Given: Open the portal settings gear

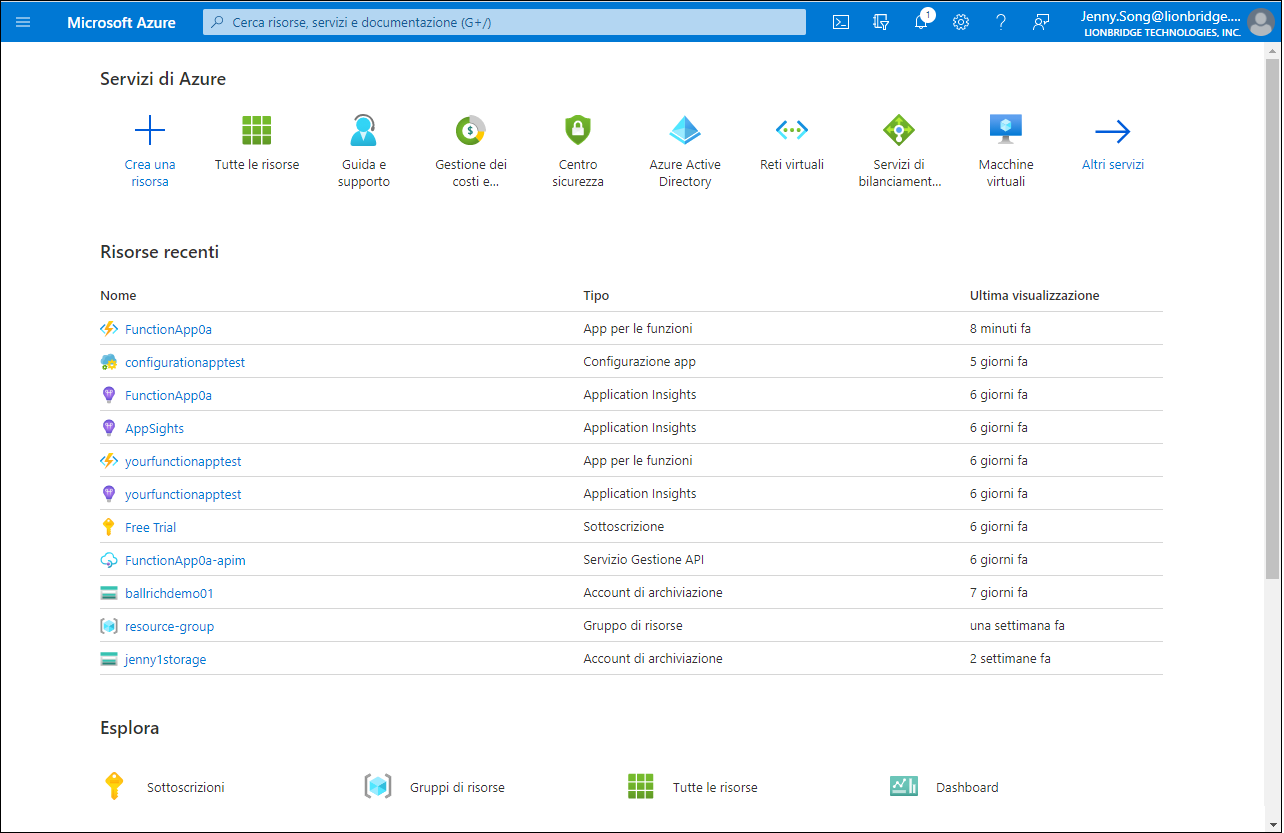Looking at the screenshot, I should [x=961, y=21].
